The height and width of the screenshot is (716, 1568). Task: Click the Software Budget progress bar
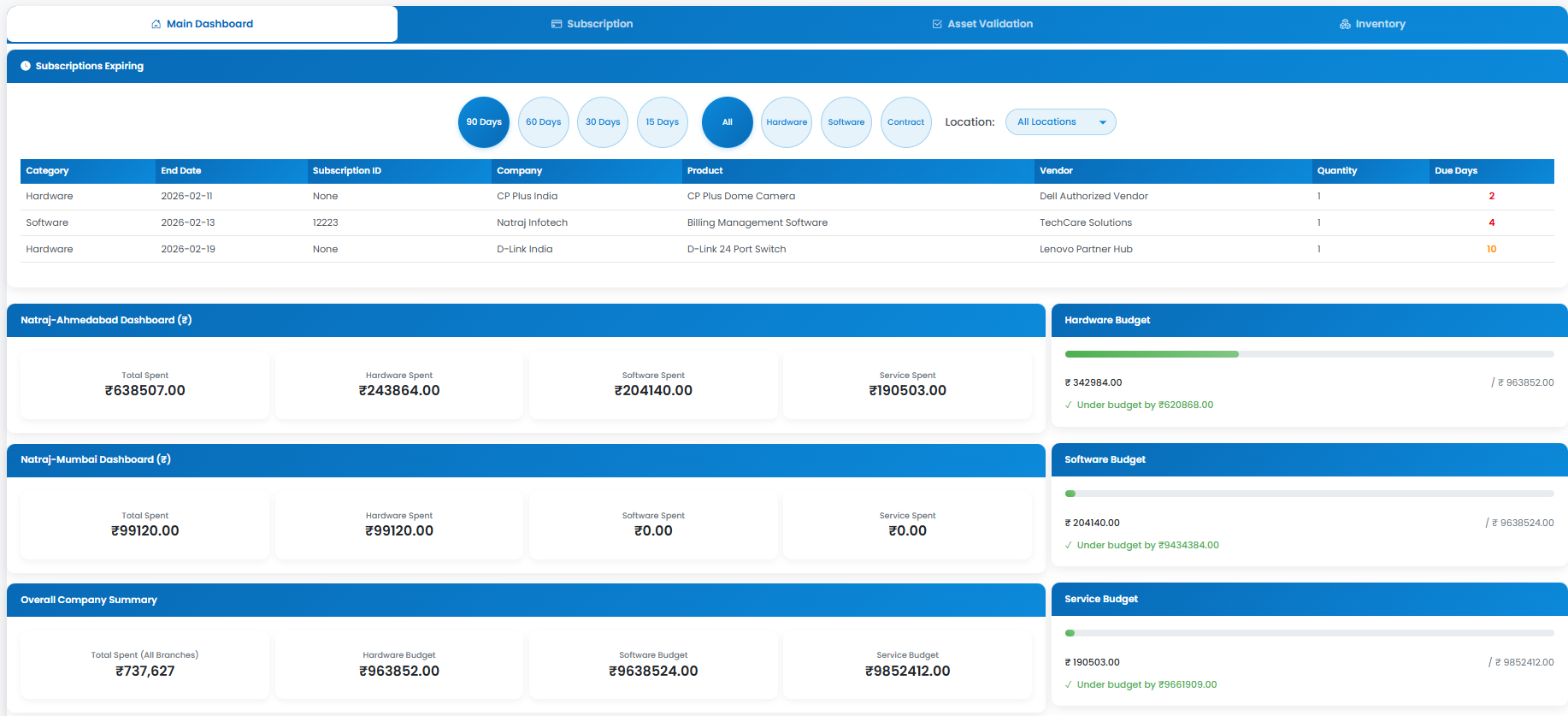(1309, 494)
